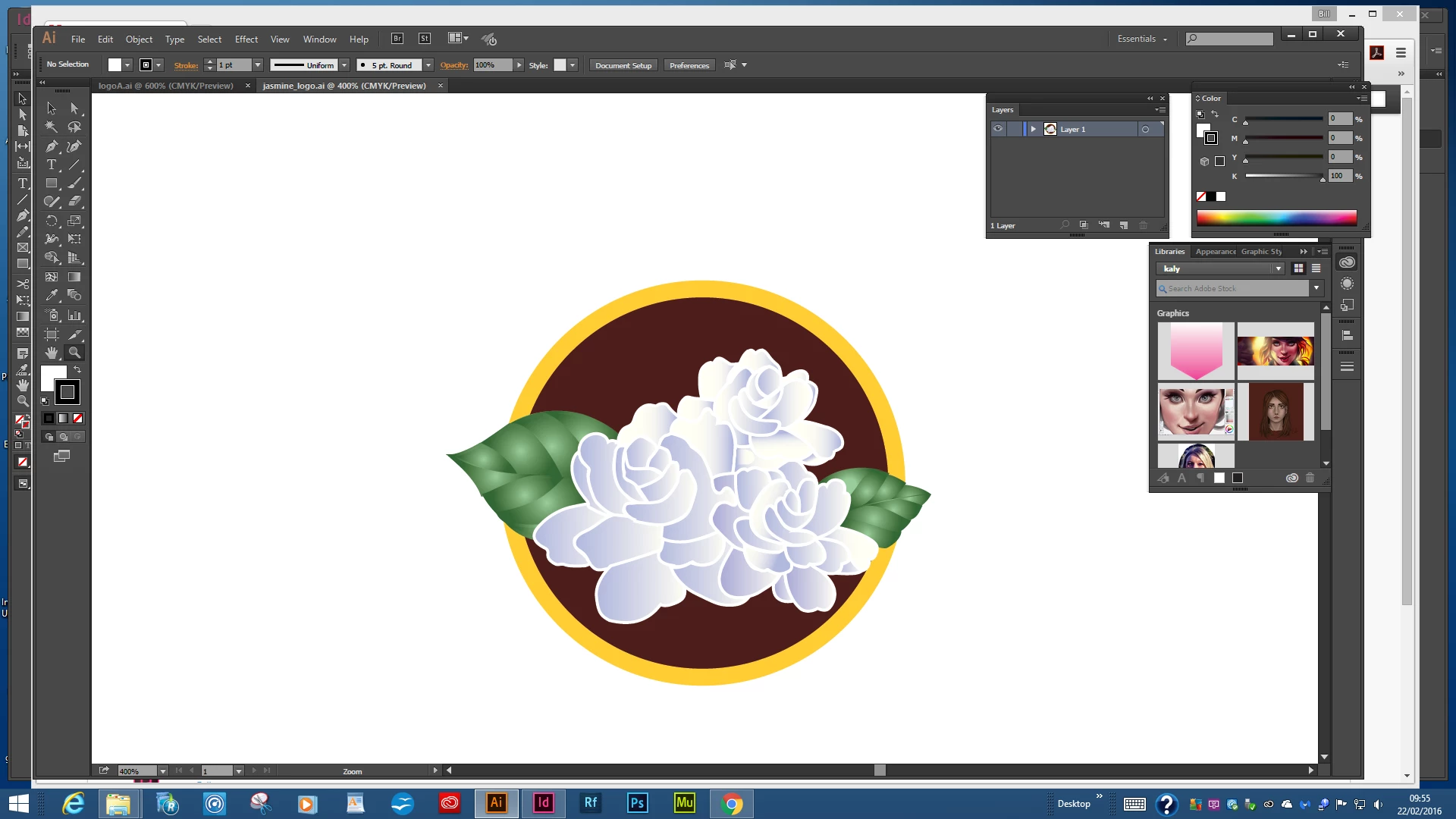Open Go to Bridge button
The width and height of the screenshot is (1456, 819).
tap(397, 39)
